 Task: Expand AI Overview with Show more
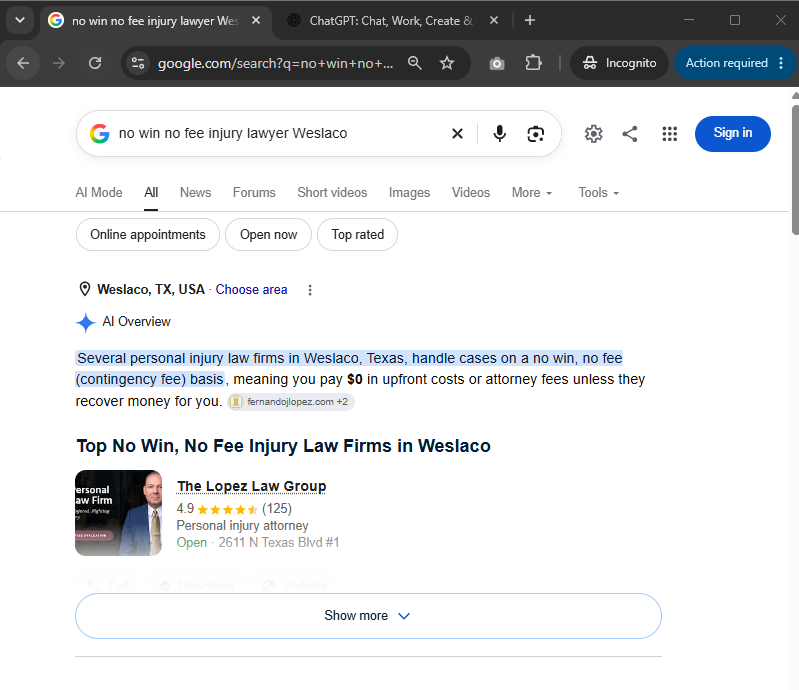click(368, 616)
